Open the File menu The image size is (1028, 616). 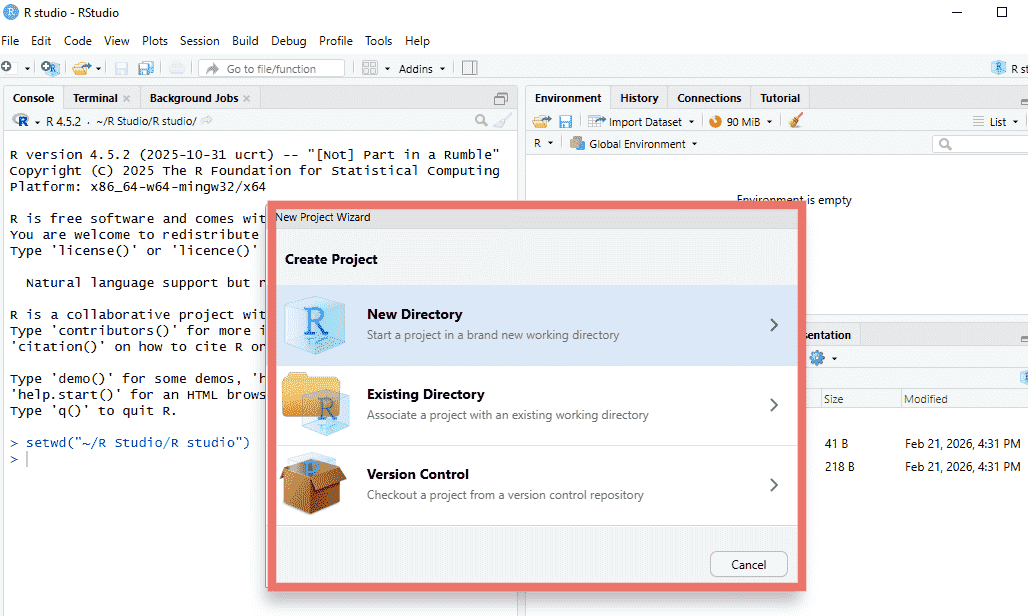(x=10, y=41)
